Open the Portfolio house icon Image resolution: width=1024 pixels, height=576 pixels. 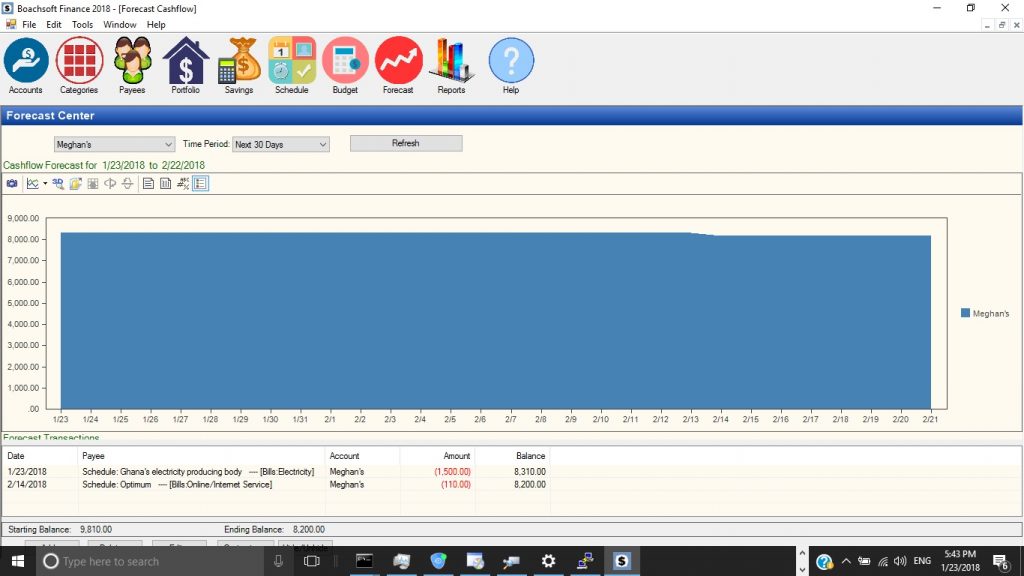(x=185, y=65)
